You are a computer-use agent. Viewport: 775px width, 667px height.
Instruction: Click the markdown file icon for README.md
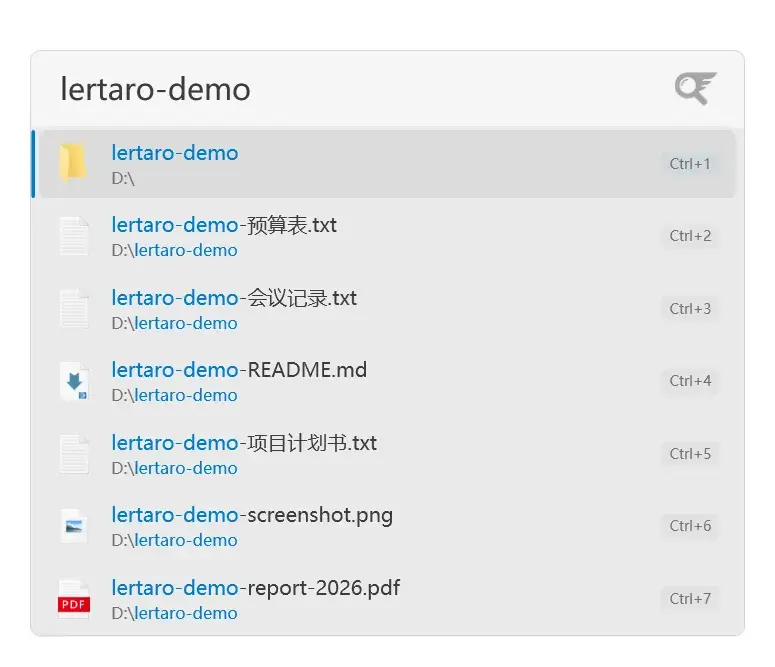click(x=74, y=381)
